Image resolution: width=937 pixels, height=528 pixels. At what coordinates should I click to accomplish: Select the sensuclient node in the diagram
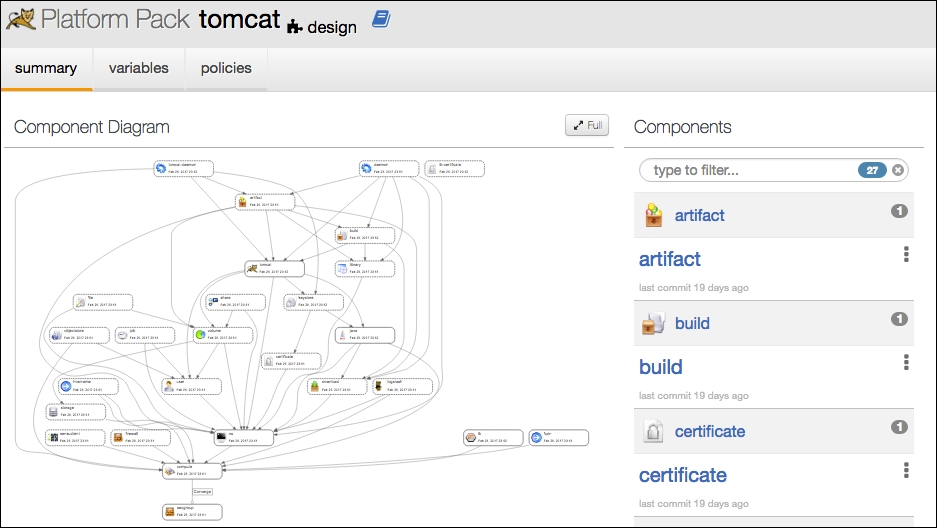[75, 438]
